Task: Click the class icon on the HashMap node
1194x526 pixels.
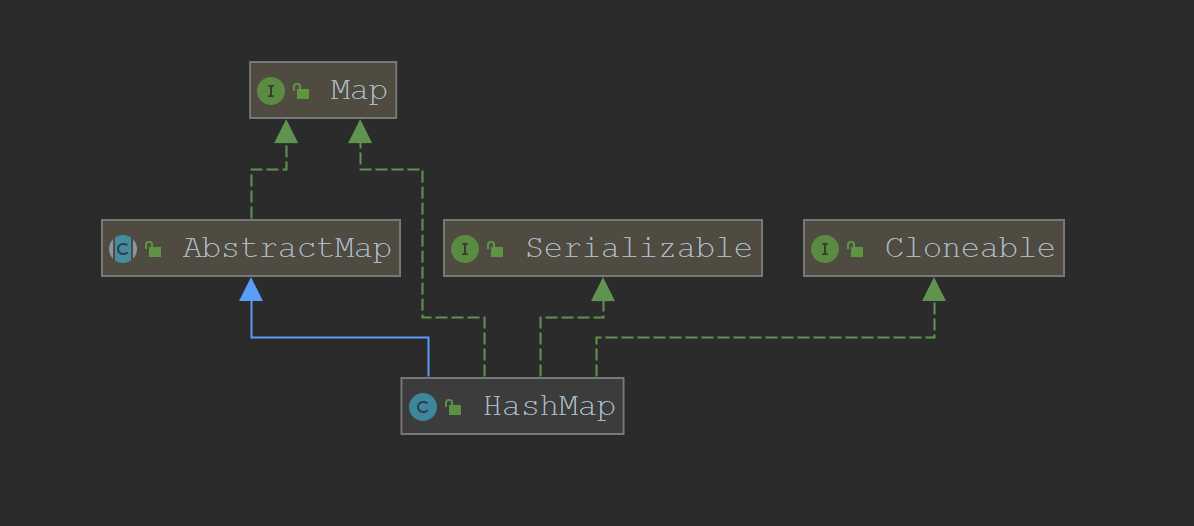Action: tap(423, 407)
